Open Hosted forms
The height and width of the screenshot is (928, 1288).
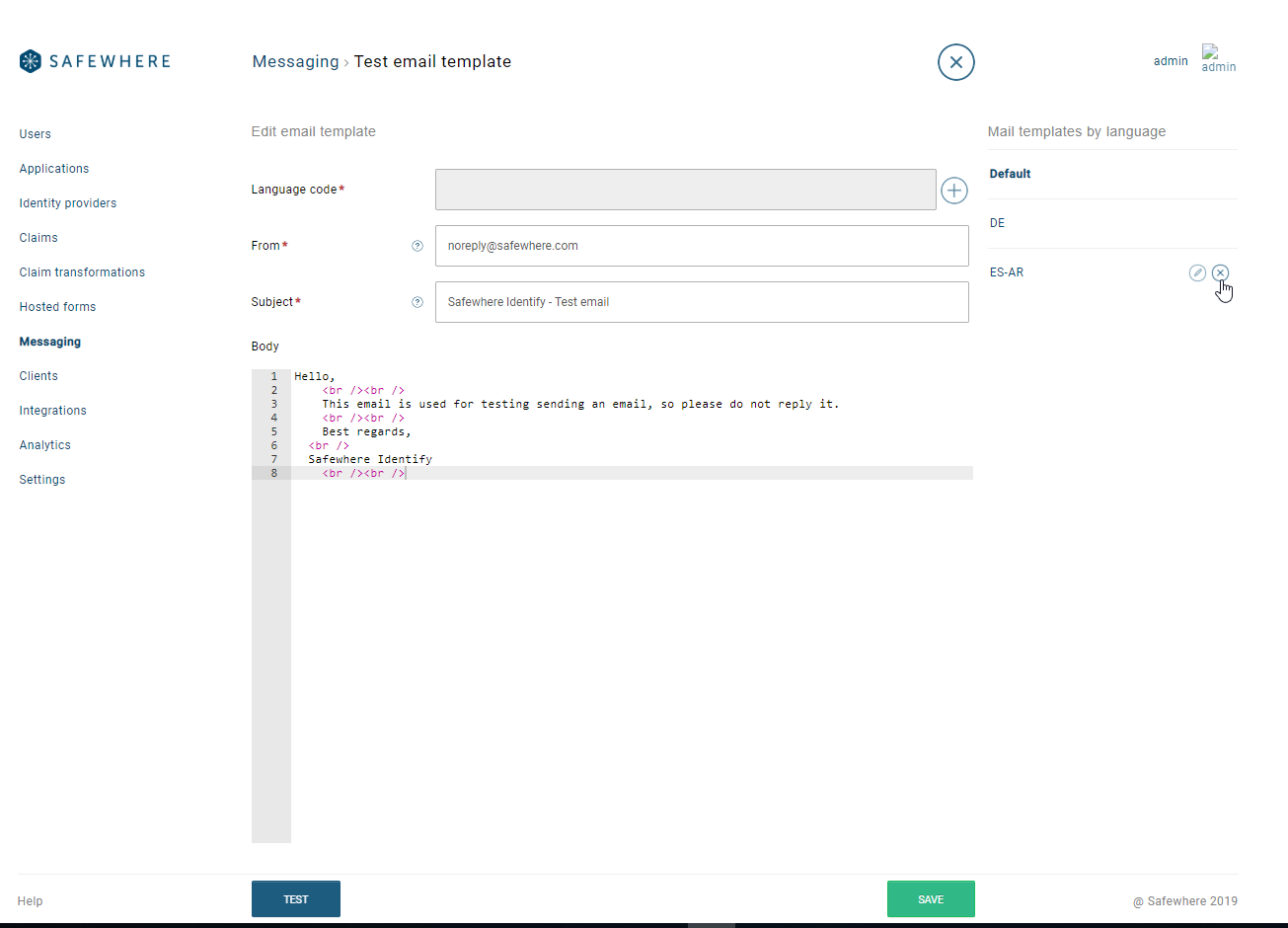point(57,307)
